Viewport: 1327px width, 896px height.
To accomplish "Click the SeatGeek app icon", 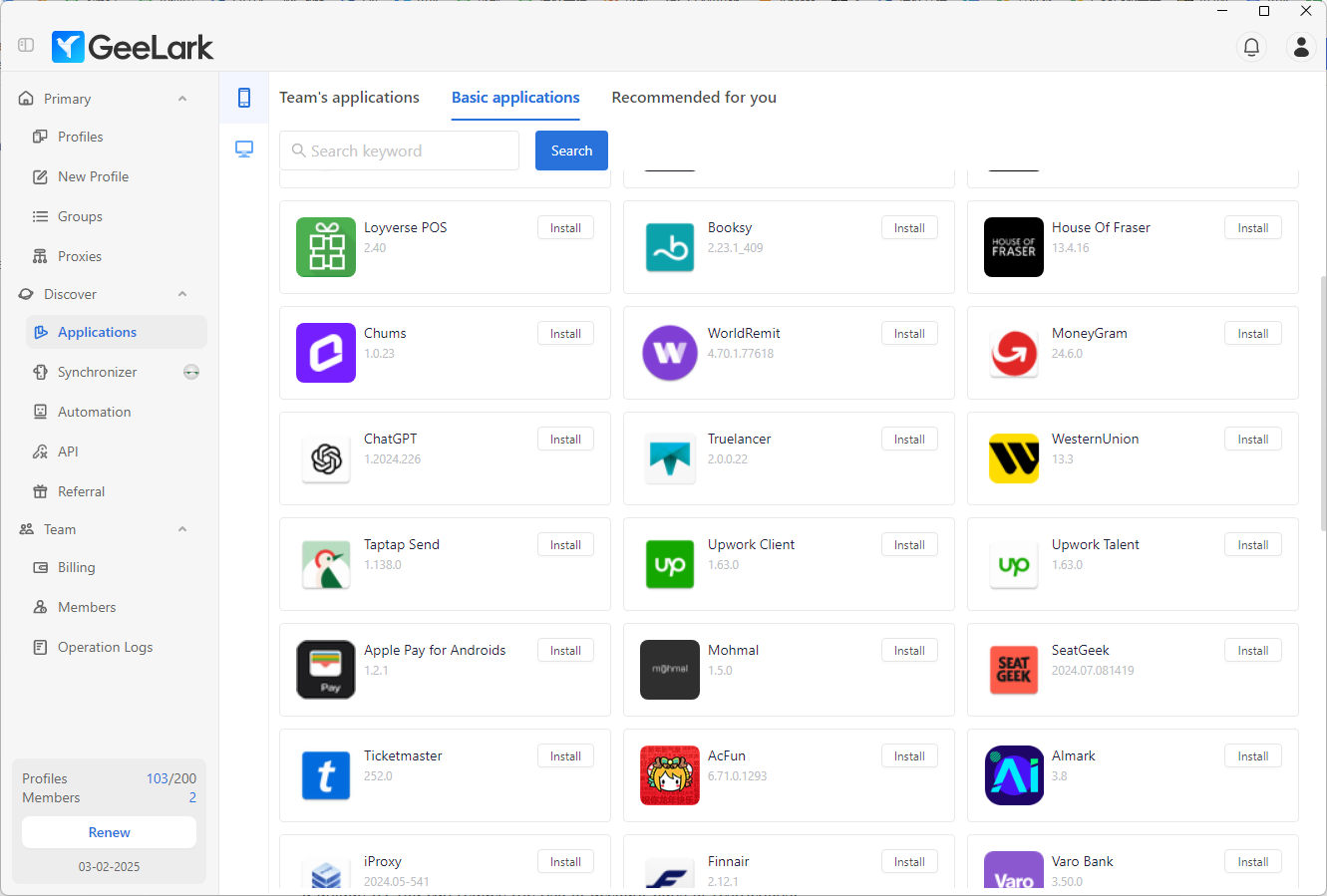I will pos(1014,670).
